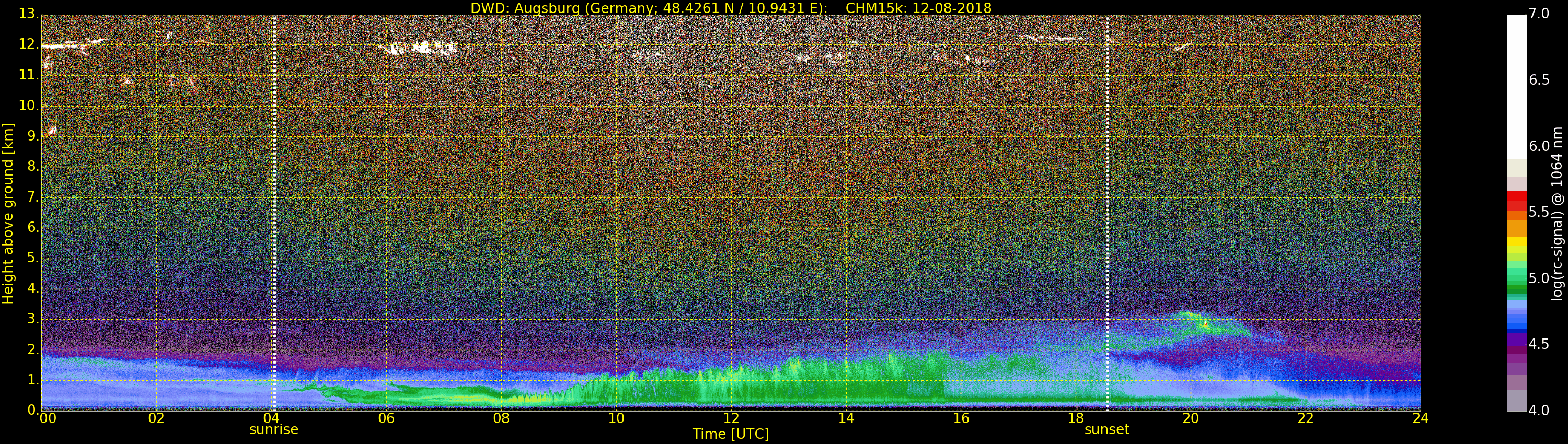Click colorbar tick value "6.0"
The height and width of the screenshot is (444, 1568).
1539,146
